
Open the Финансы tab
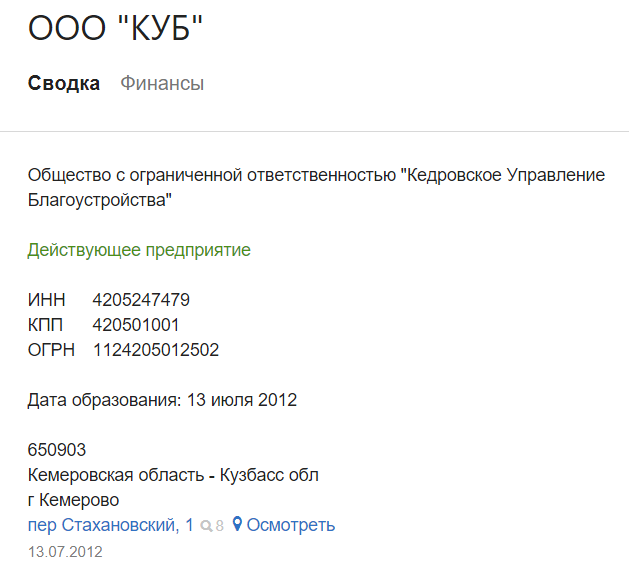[x=162, y=83]
